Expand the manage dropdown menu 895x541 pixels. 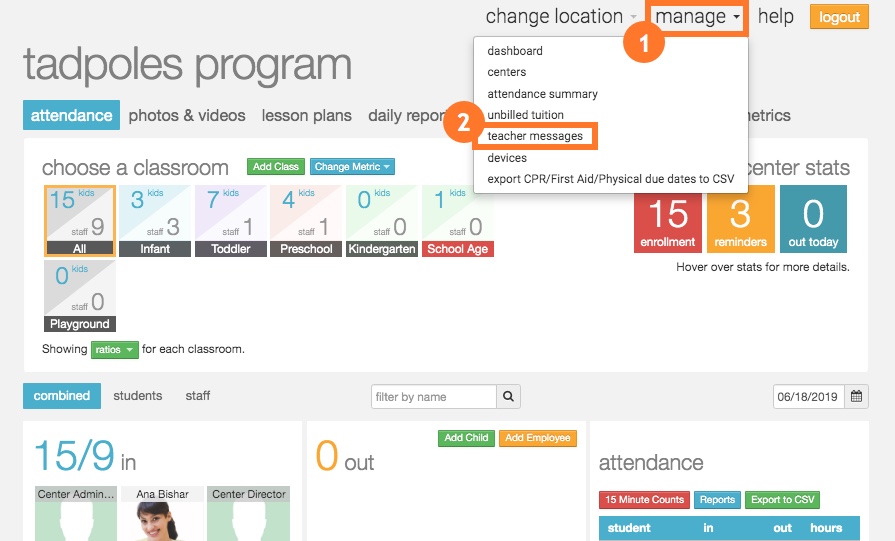point(697,17)
